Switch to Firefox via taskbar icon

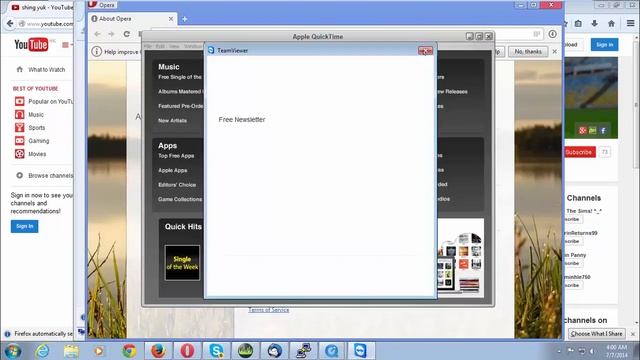click(158, 351)
